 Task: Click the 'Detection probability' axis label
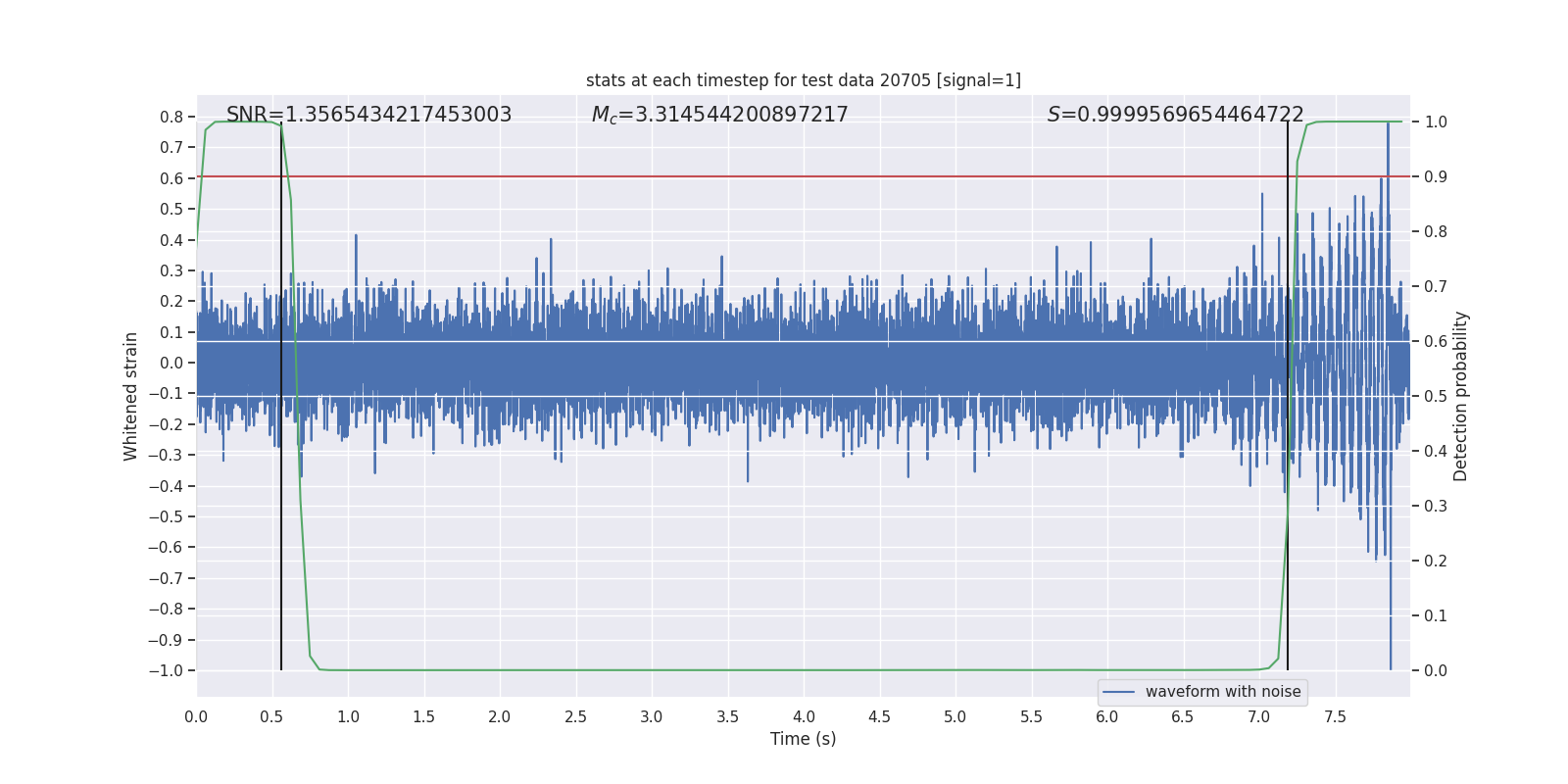(1461, 396)
